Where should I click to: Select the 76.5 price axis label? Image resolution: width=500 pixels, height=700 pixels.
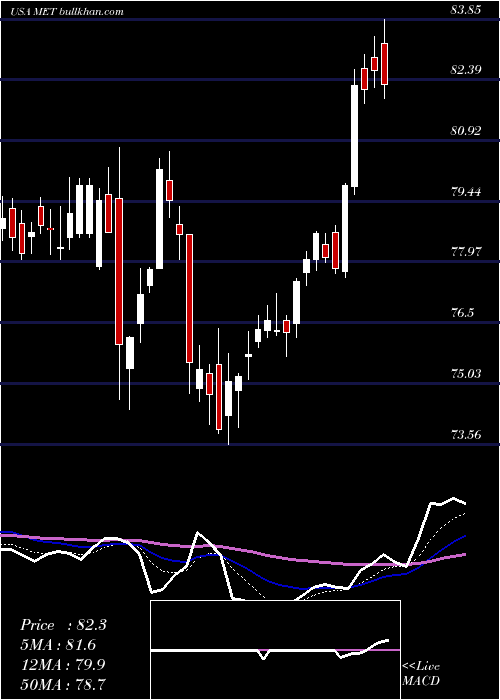[462, 312]
